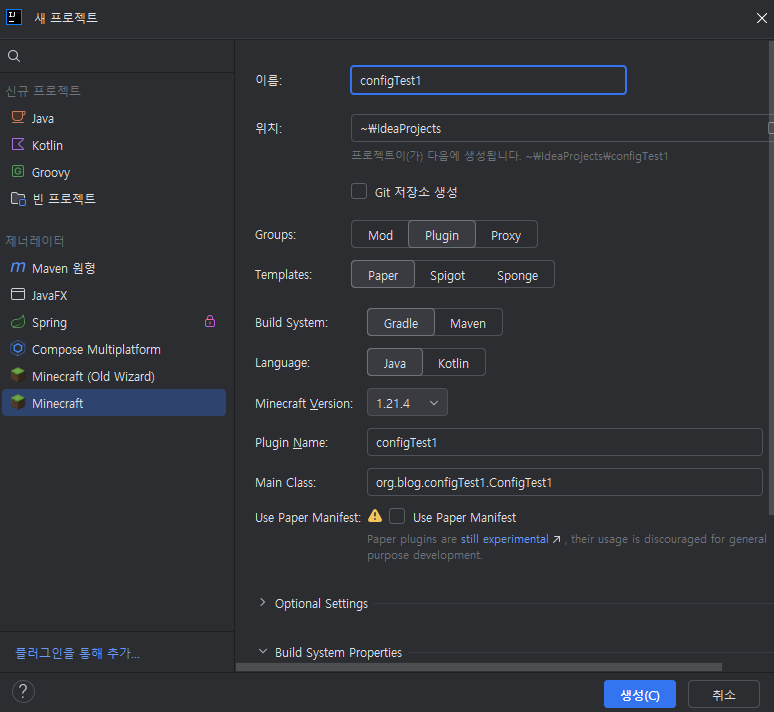Click the Java coffee cup icon
This screenshot has height=712, width=774.
coord(18,117)
